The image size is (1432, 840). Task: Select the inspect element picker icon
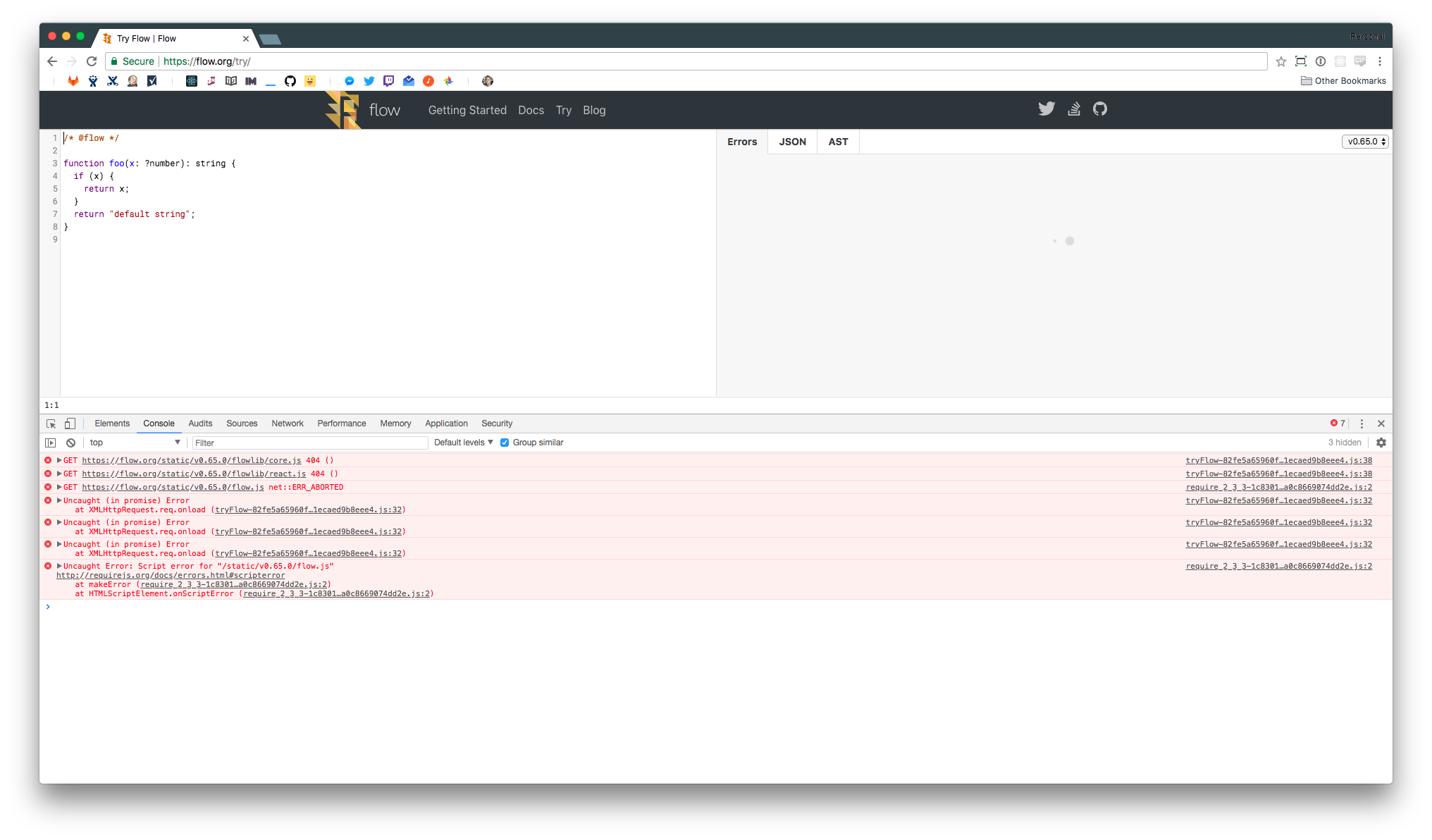tap(51, 424)
